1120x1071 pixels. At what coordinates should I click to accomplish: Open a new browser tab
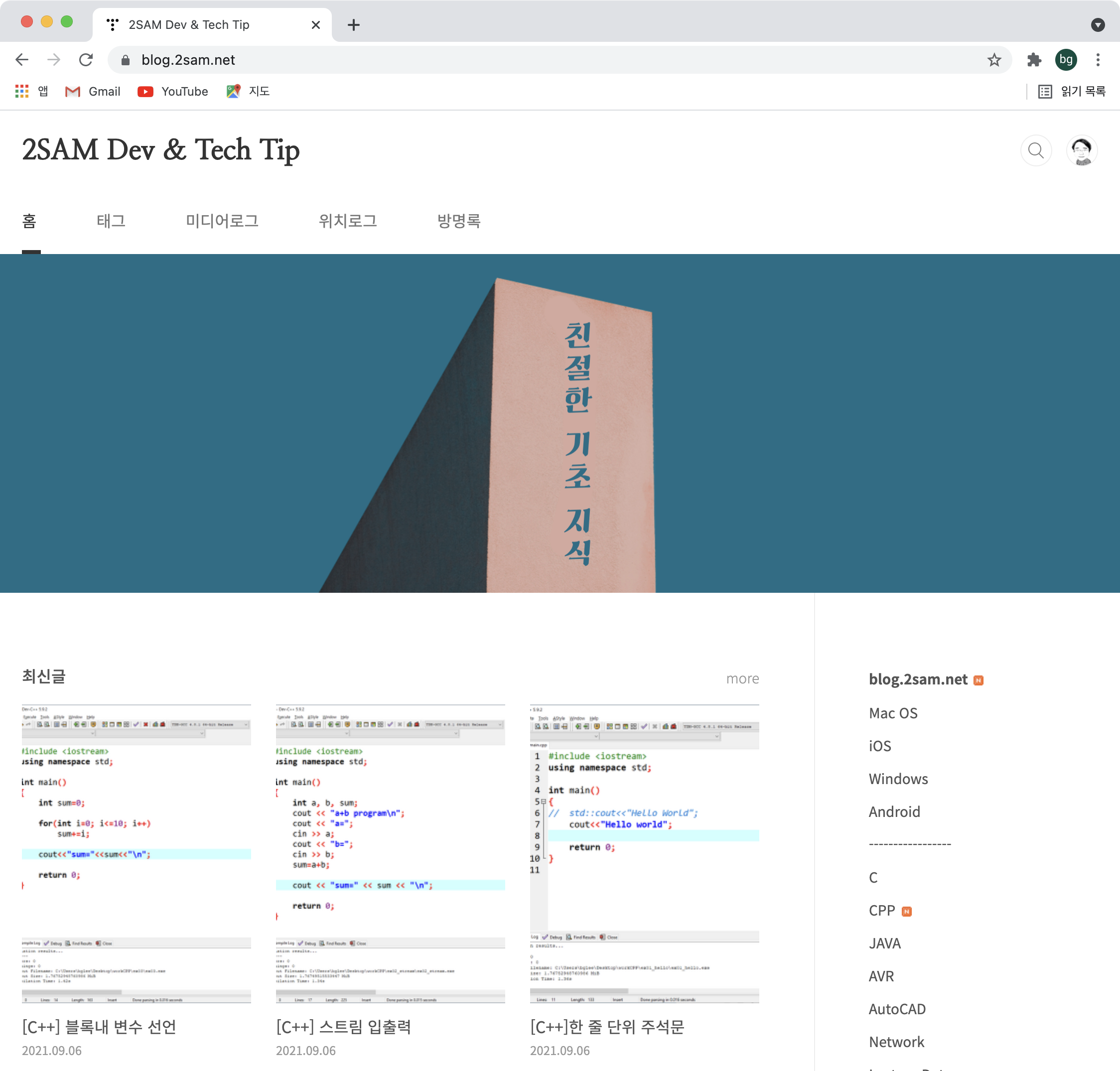[353, 25]
